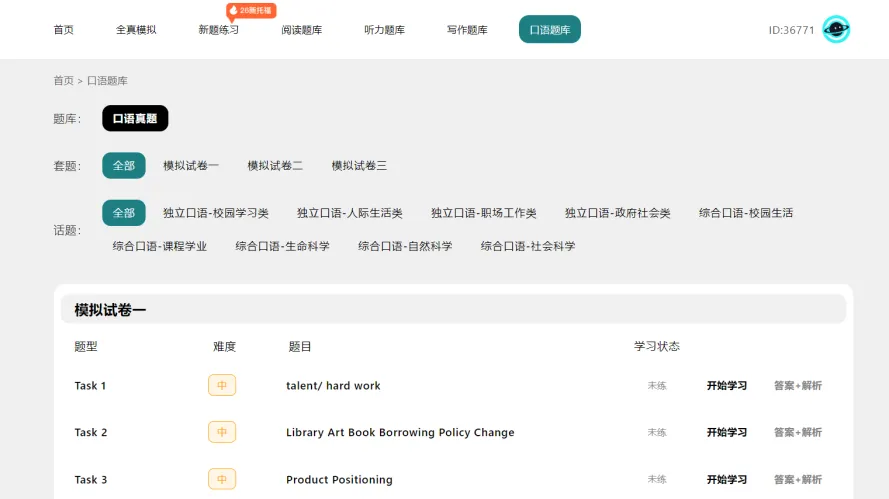Go to 首页 in top navigation

pos(64,29)
